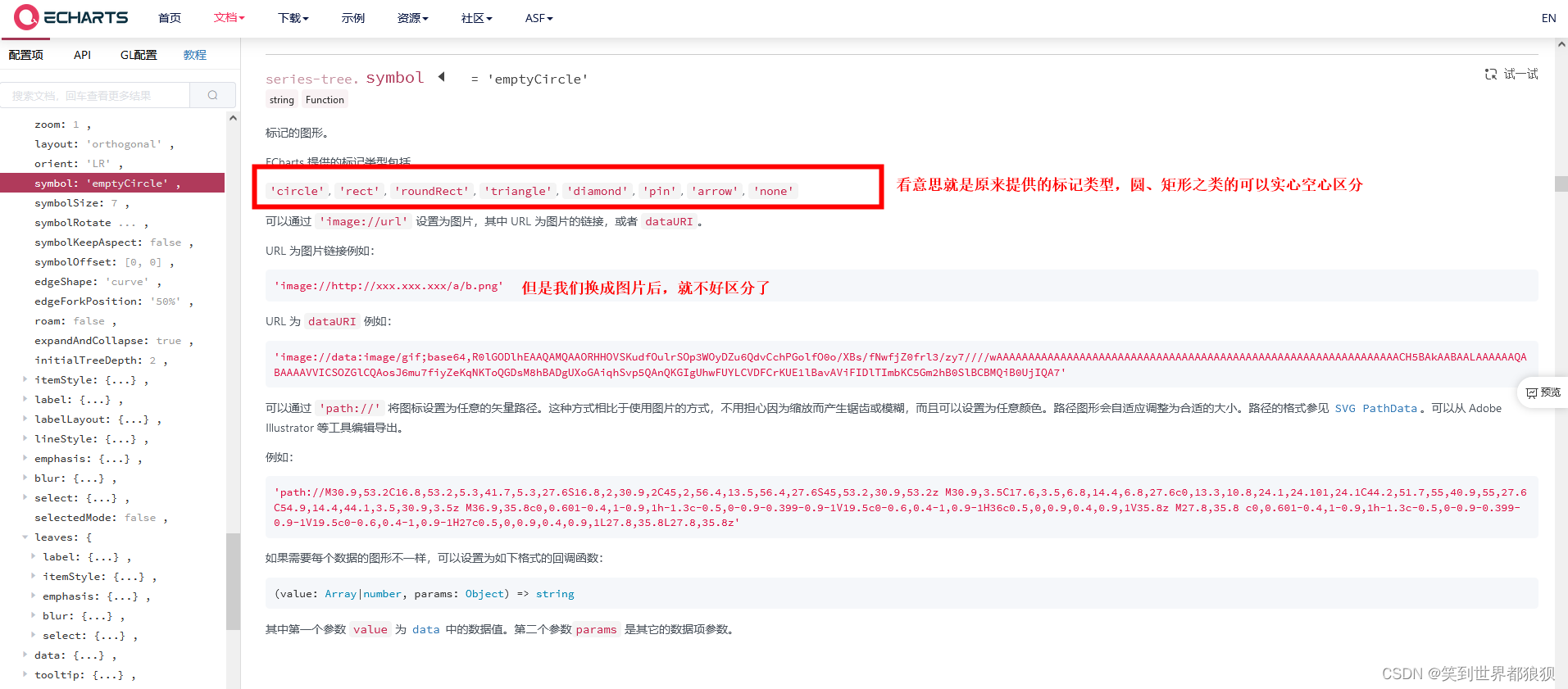This screenshot has width=1568, height=689.
Task: Select the initialTreeDepth option row
Action: (x=112, y=360)
